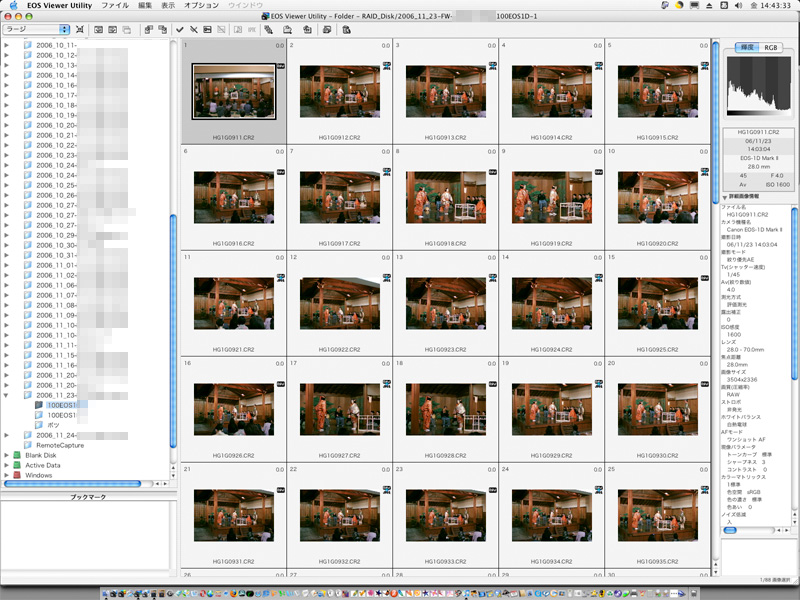Open the EOS Viewer Utility menu
The image size is (800, 600).
[60, 5]
